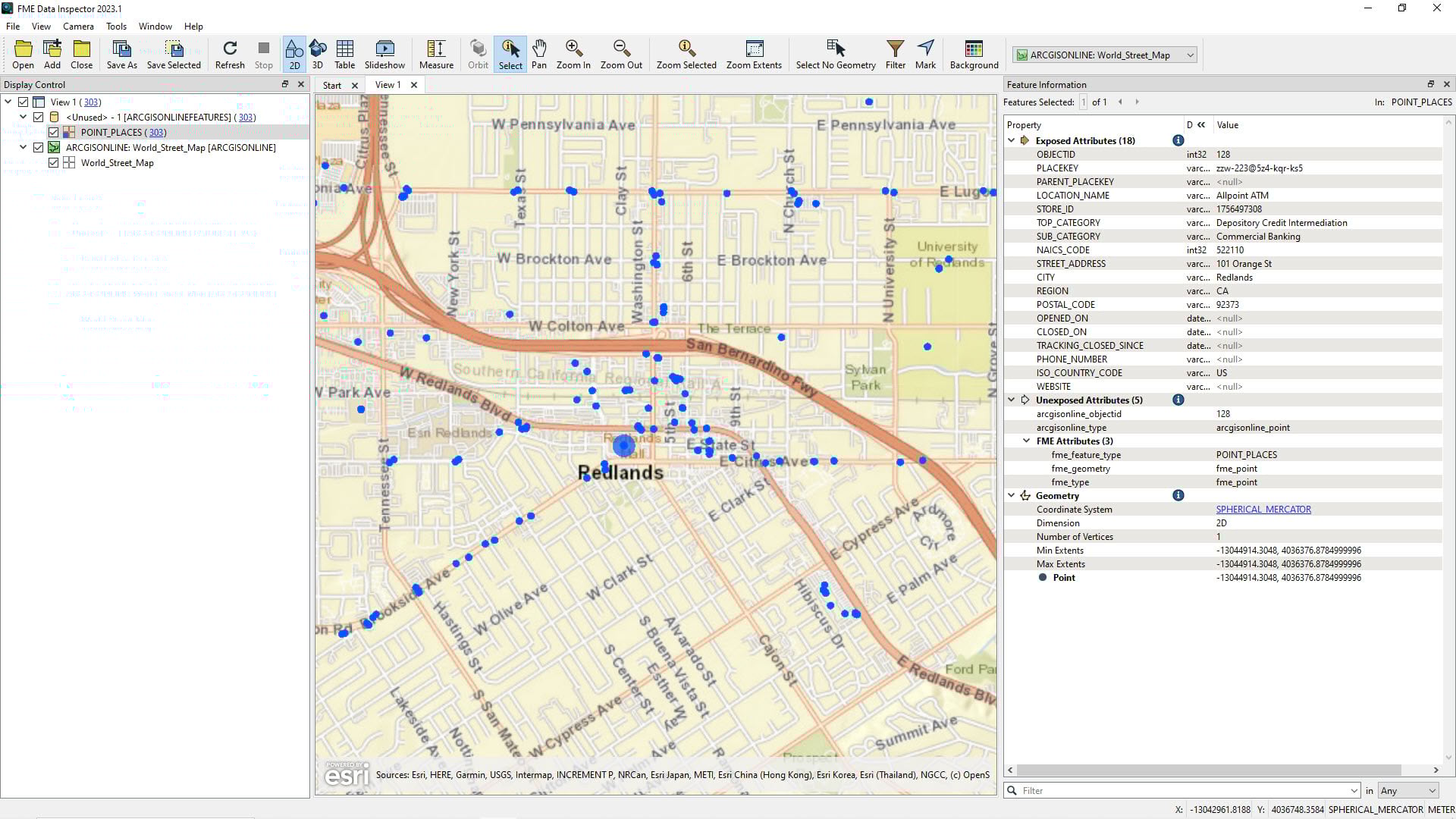This screenshot has width=1456, height=819.
Task: Open the Filter tool
Action: 896,55
